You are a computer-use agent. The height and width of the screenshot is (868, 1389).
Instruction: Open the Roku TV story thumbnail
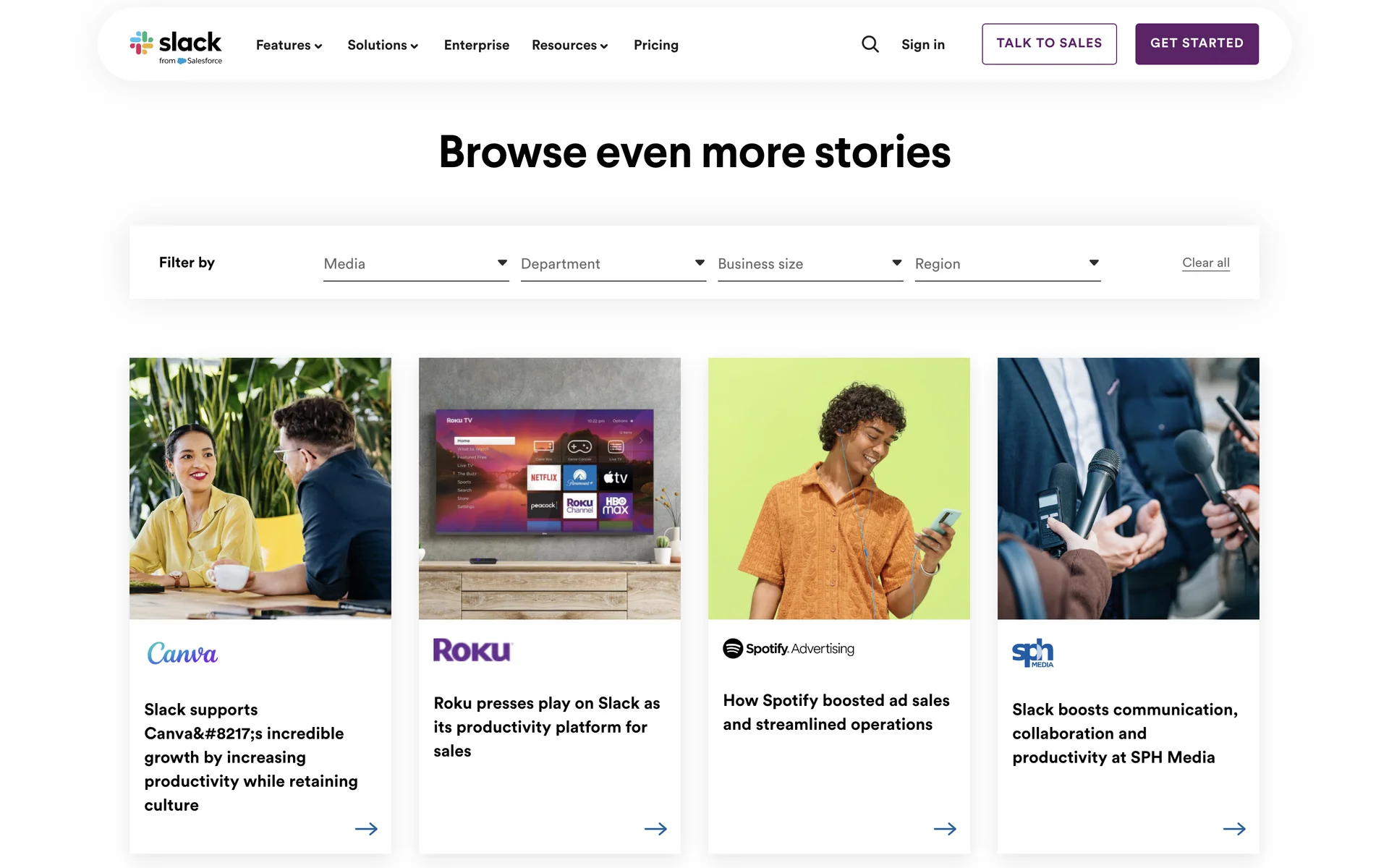pyautogui.click(x=549, y=488)
